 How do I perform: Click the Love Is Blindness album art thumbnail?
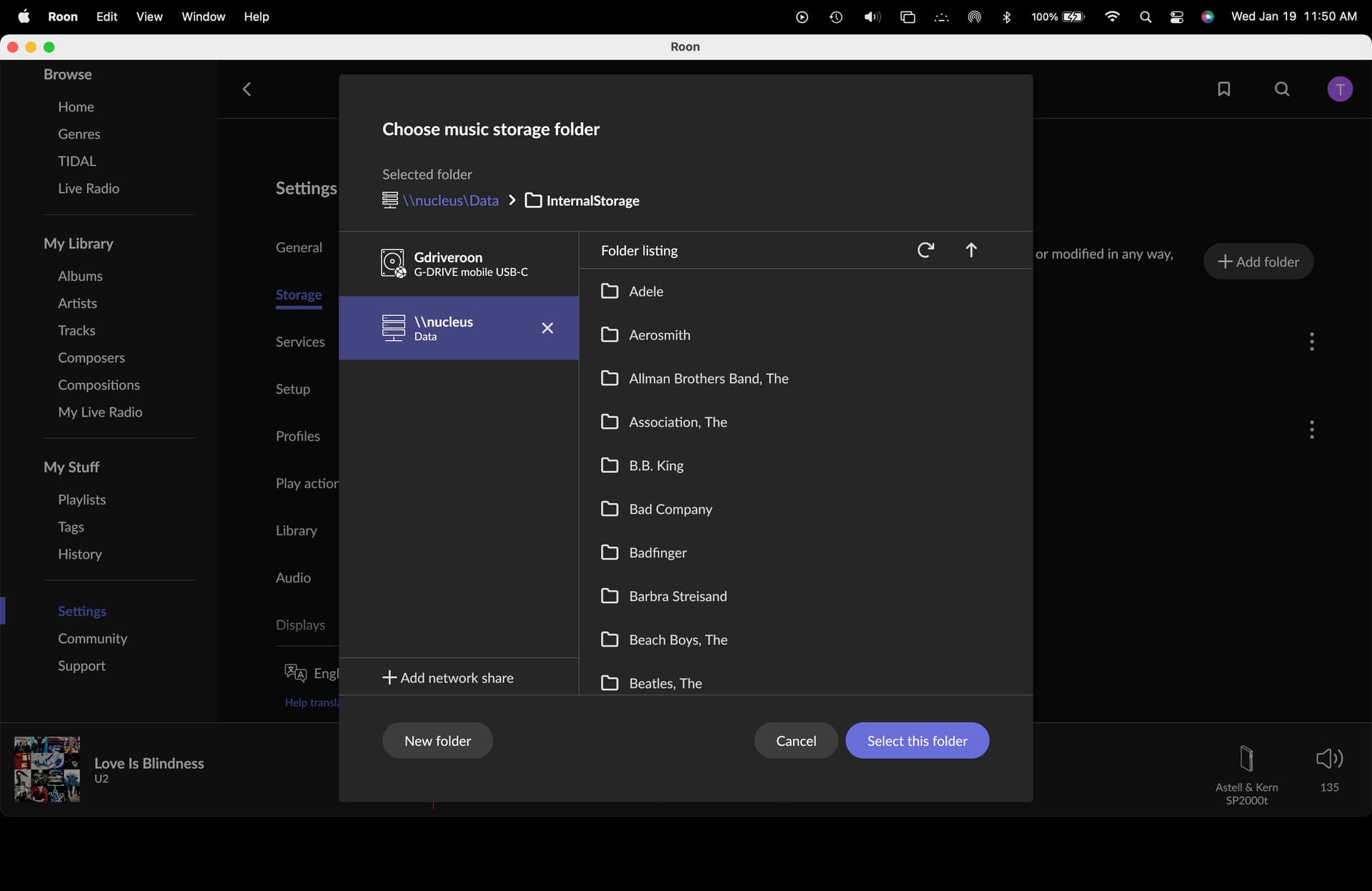[47, 770]
